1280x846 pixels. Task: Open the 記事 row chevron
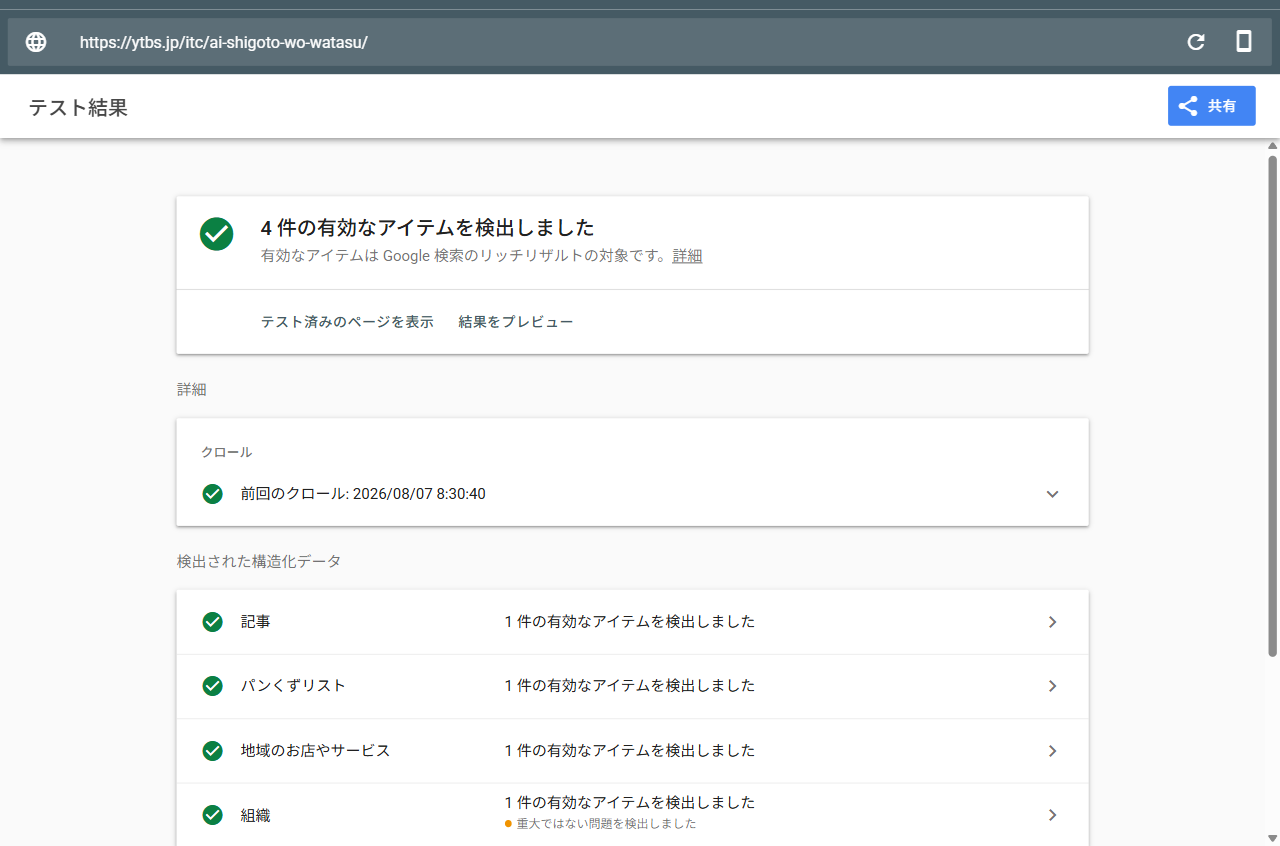click(1052, 622)
